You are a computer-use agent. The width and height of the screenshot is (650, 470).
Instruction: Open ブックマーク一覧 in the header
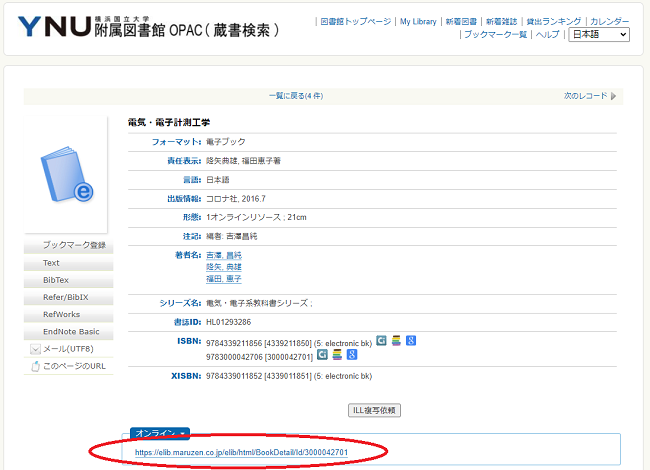pos(495,34)
